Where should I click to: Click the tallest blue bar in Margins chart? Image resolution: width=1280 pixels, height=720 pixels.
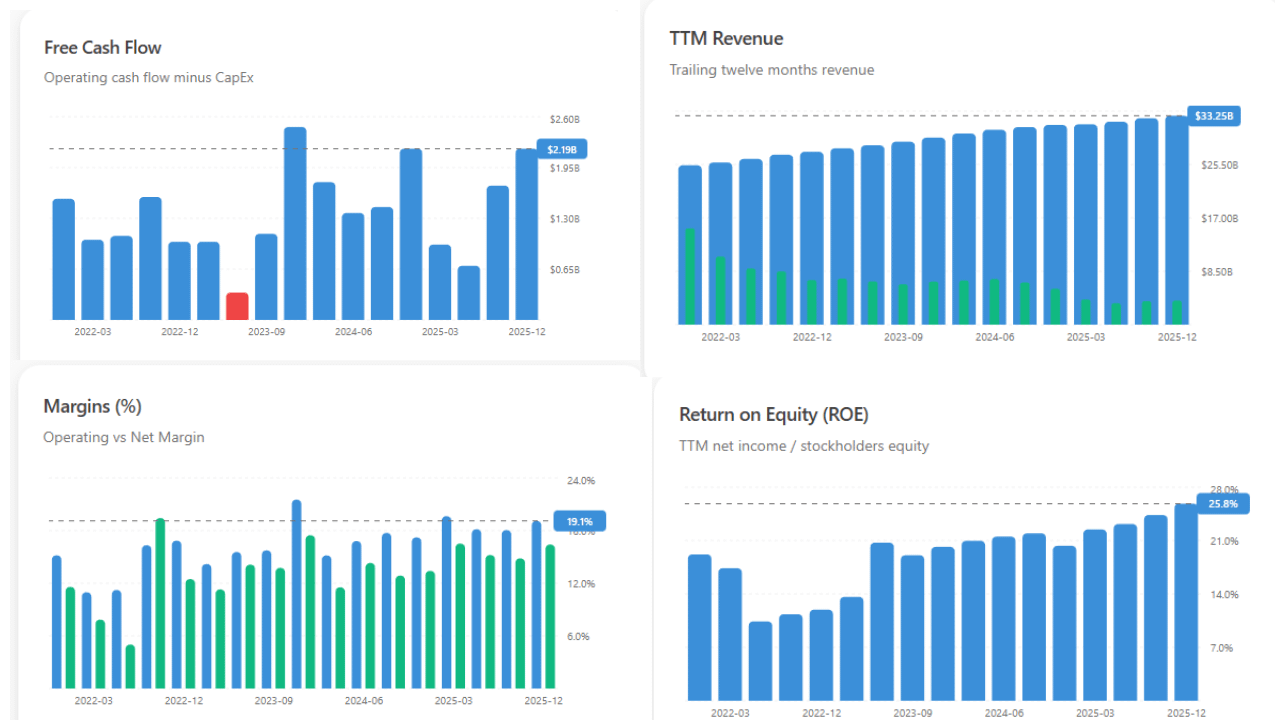tap(296, 594)
